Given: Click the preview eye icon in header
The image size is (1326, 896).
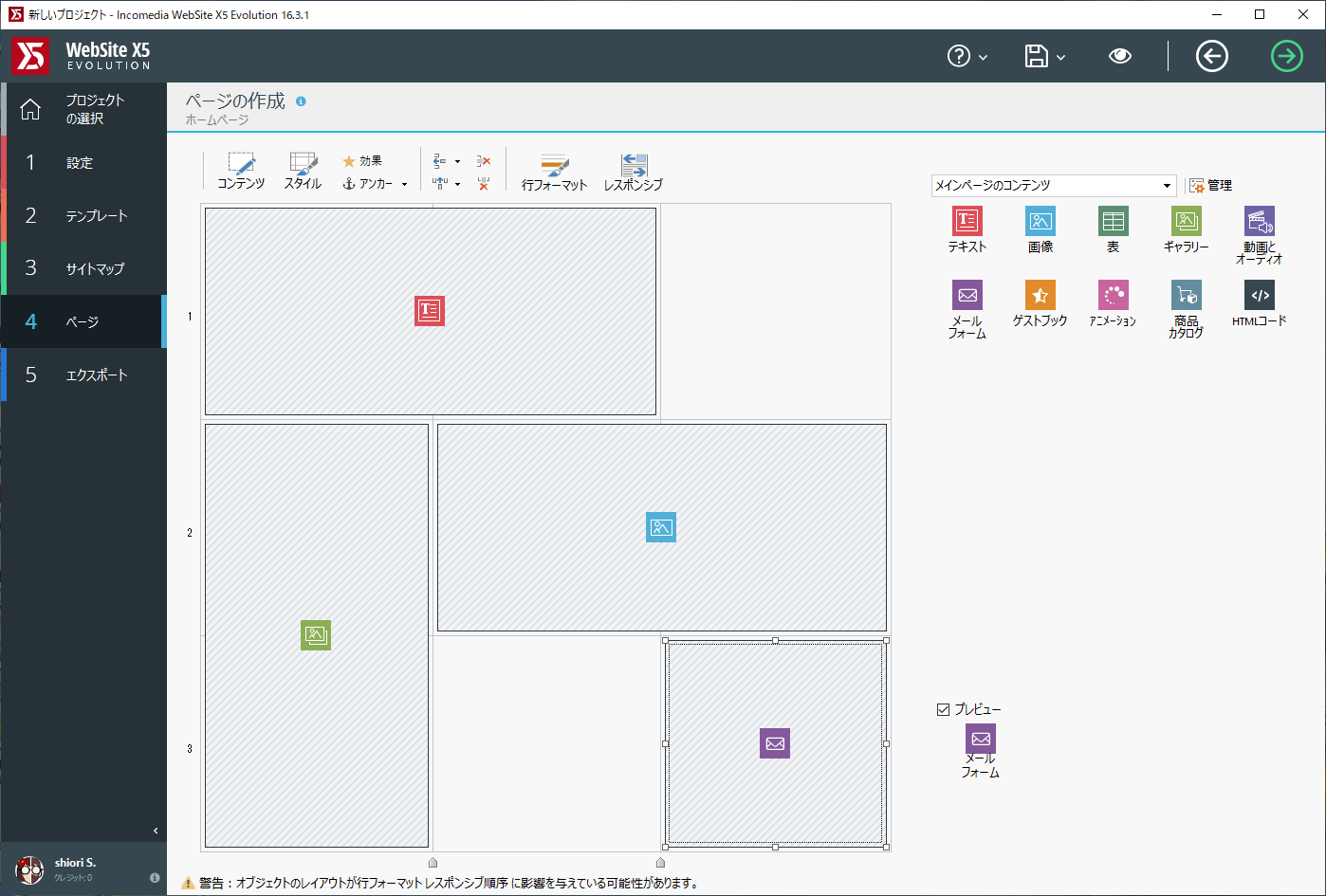Looking at the screenshot, I should (1119, 57).
